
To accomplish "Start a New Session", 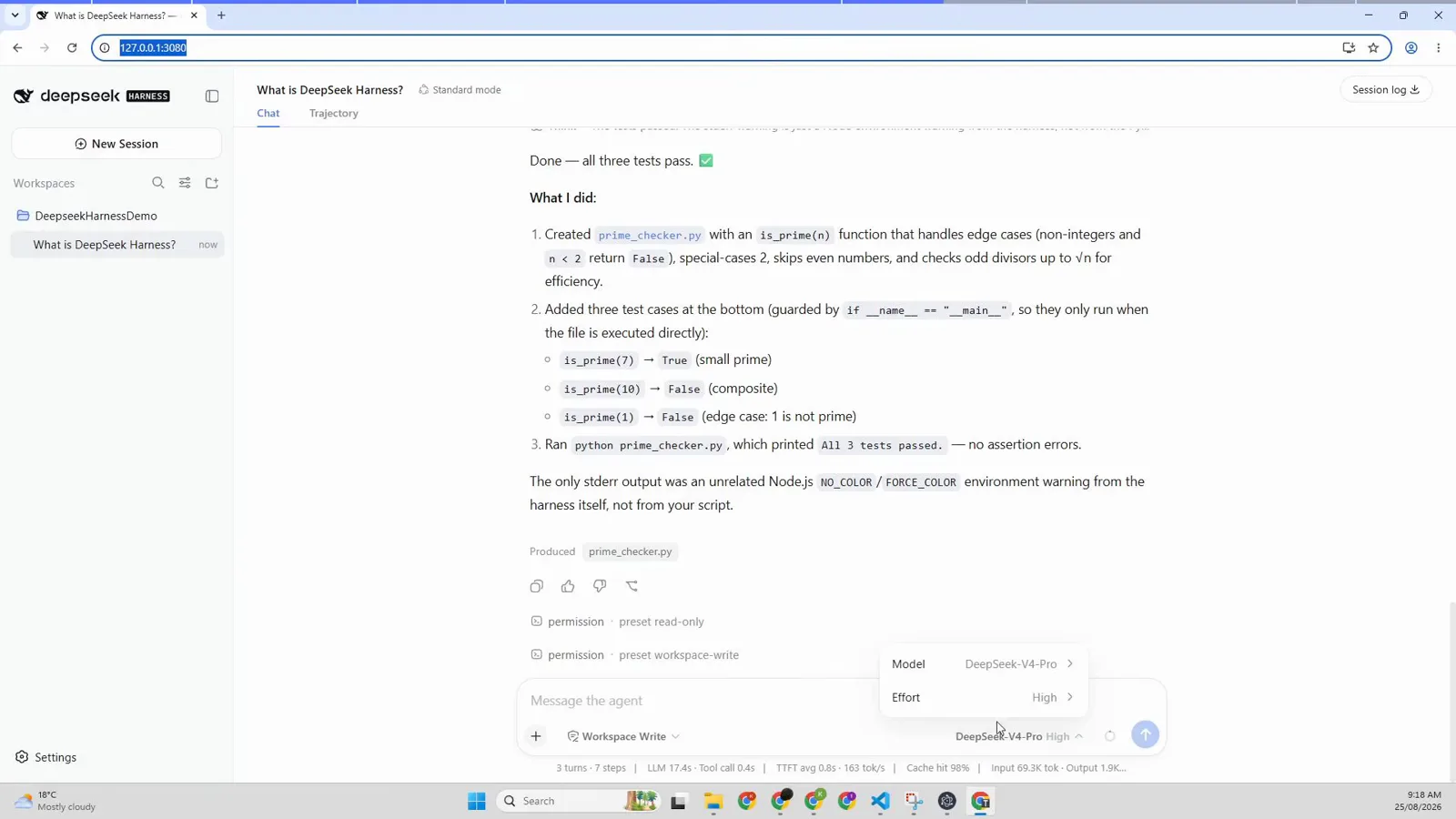I will [116, 144].
